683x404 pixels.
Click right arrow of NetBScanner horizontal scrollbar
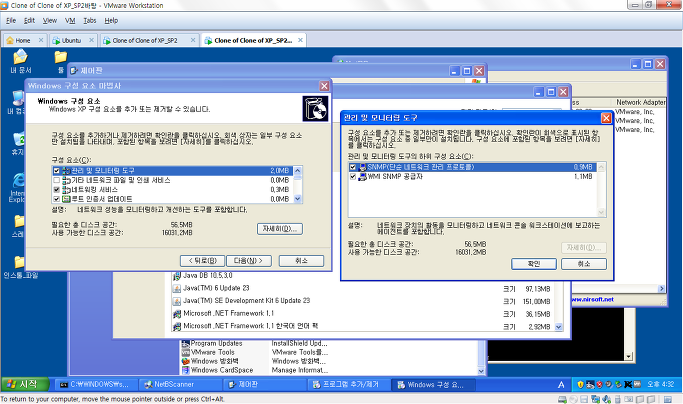coord(662,289)
